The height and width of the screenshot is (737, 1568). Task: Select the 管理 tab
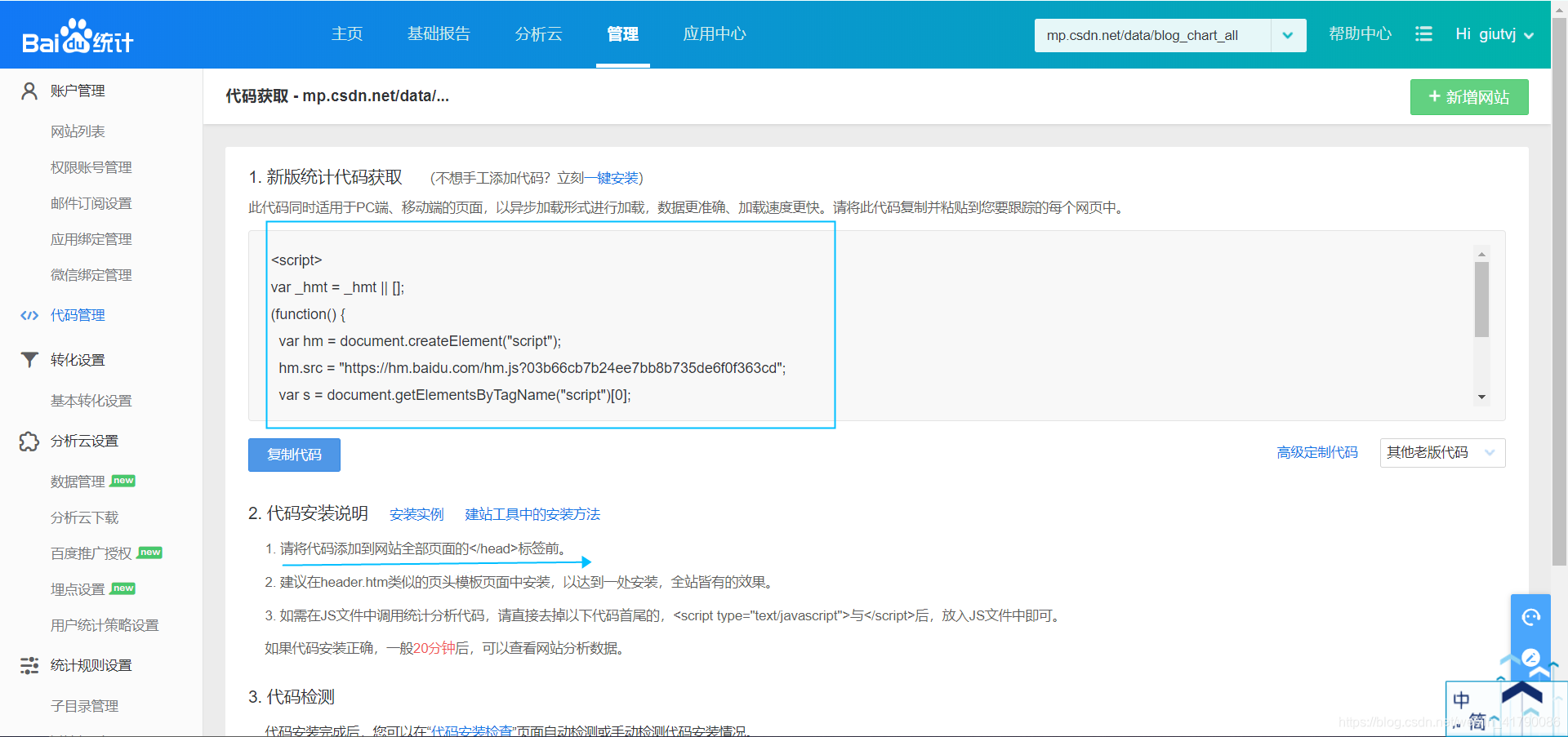pos(623,34)
